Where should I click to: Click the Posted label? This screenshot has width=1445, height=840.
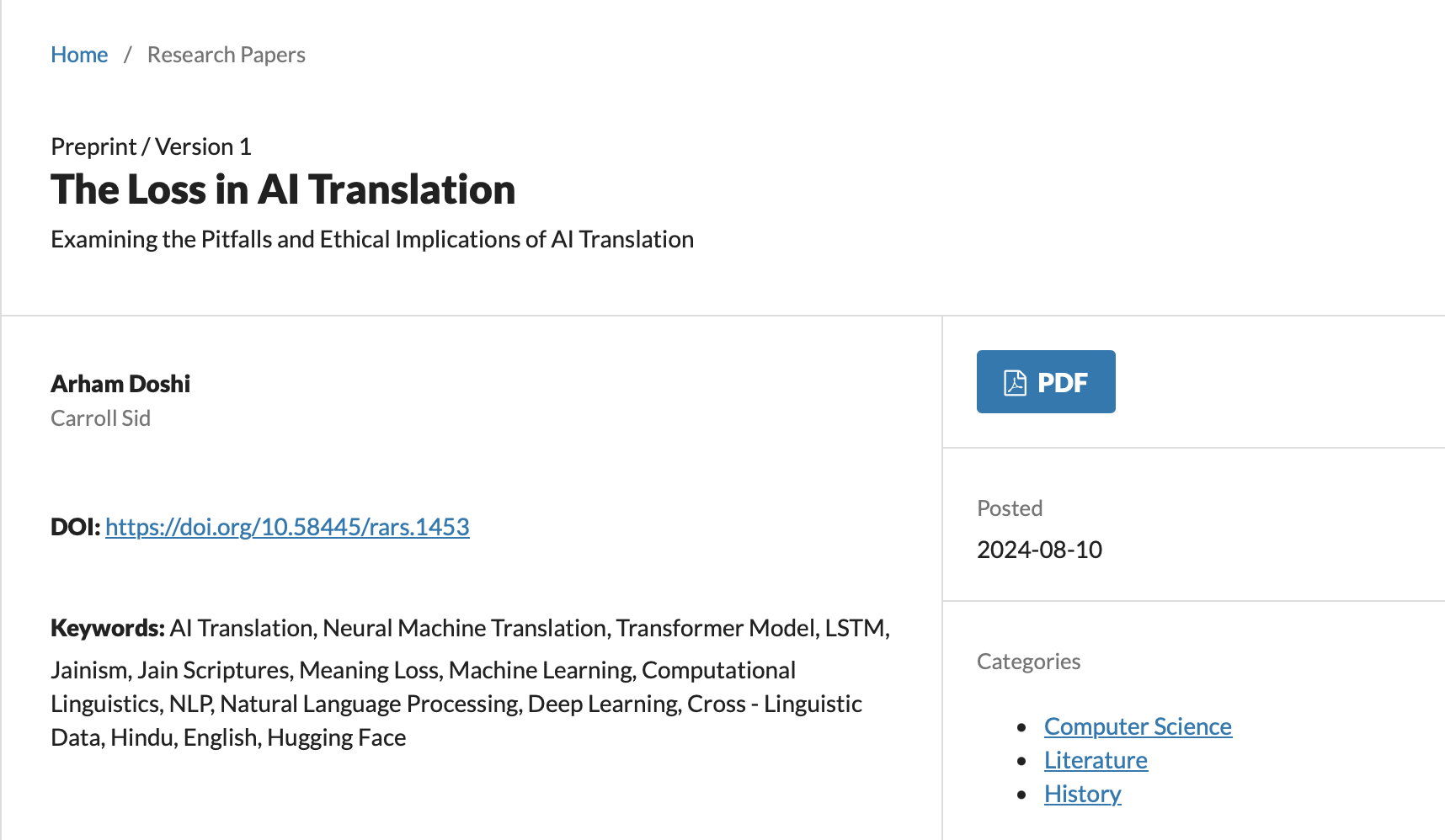coord(1009,508)
